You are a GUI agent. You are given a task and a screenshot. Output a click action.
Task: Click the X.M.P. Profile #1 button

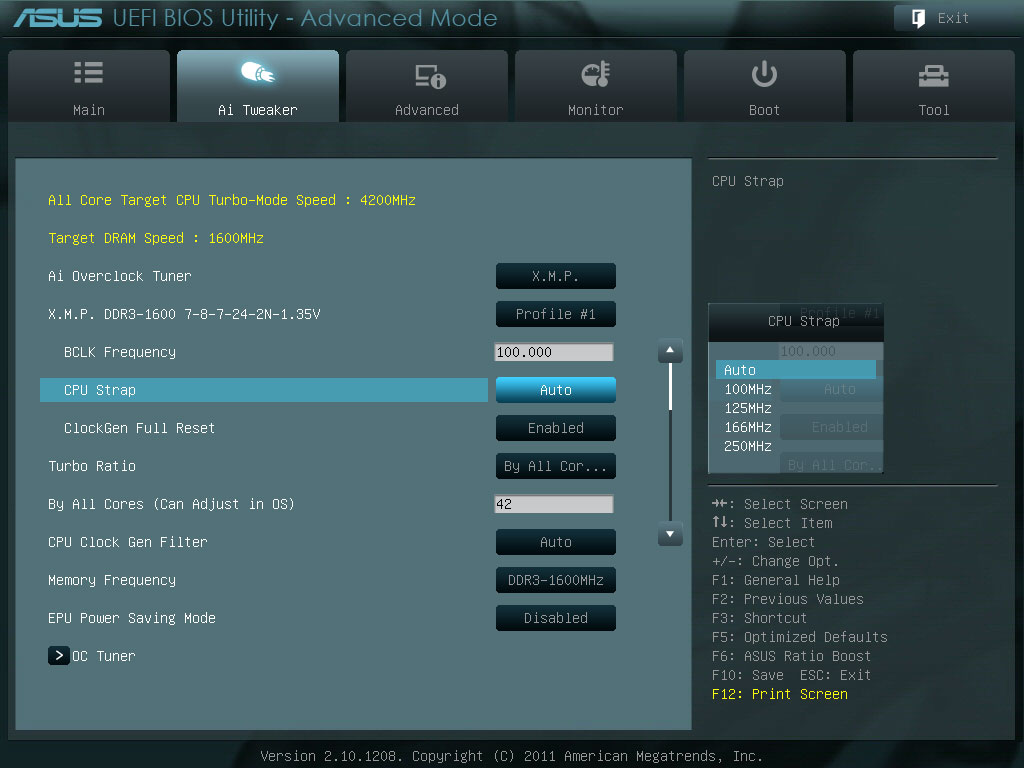pyautogui.click(x=555, y=314)
